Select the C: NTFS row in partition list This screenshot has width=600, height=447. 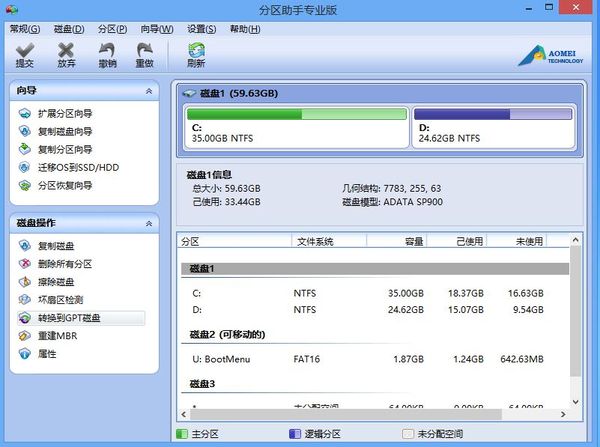[375, 294]
